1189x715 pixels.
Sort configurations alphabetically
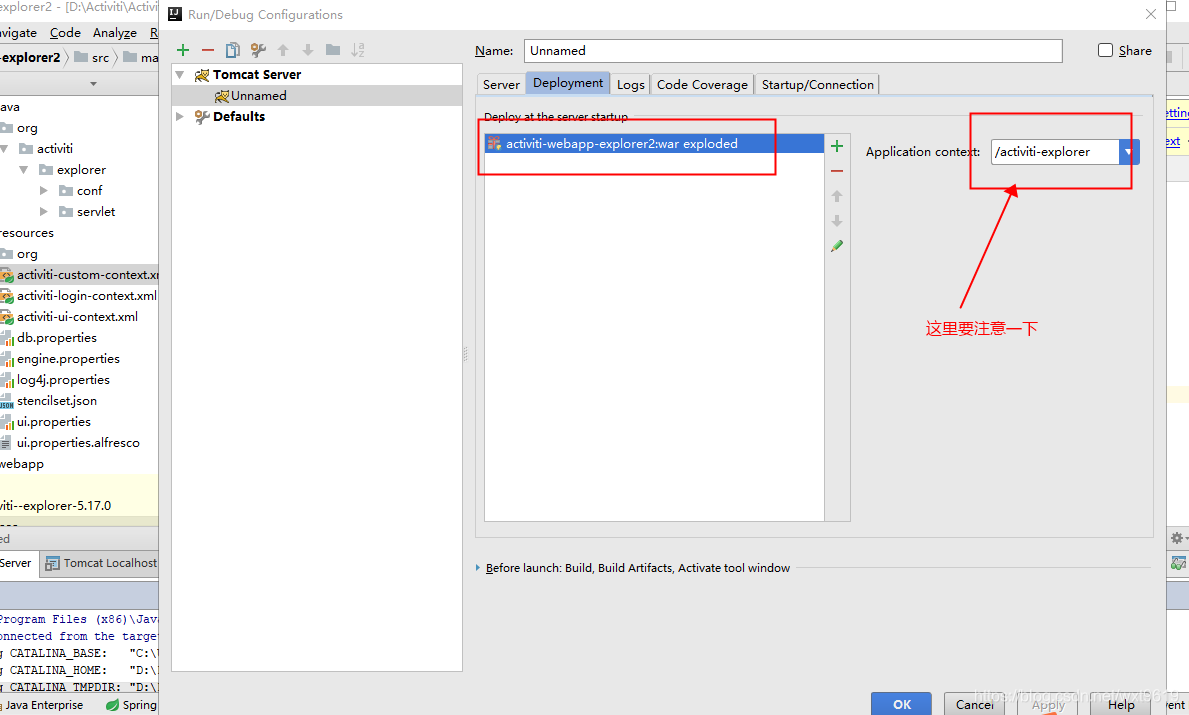tap(358, 50)
